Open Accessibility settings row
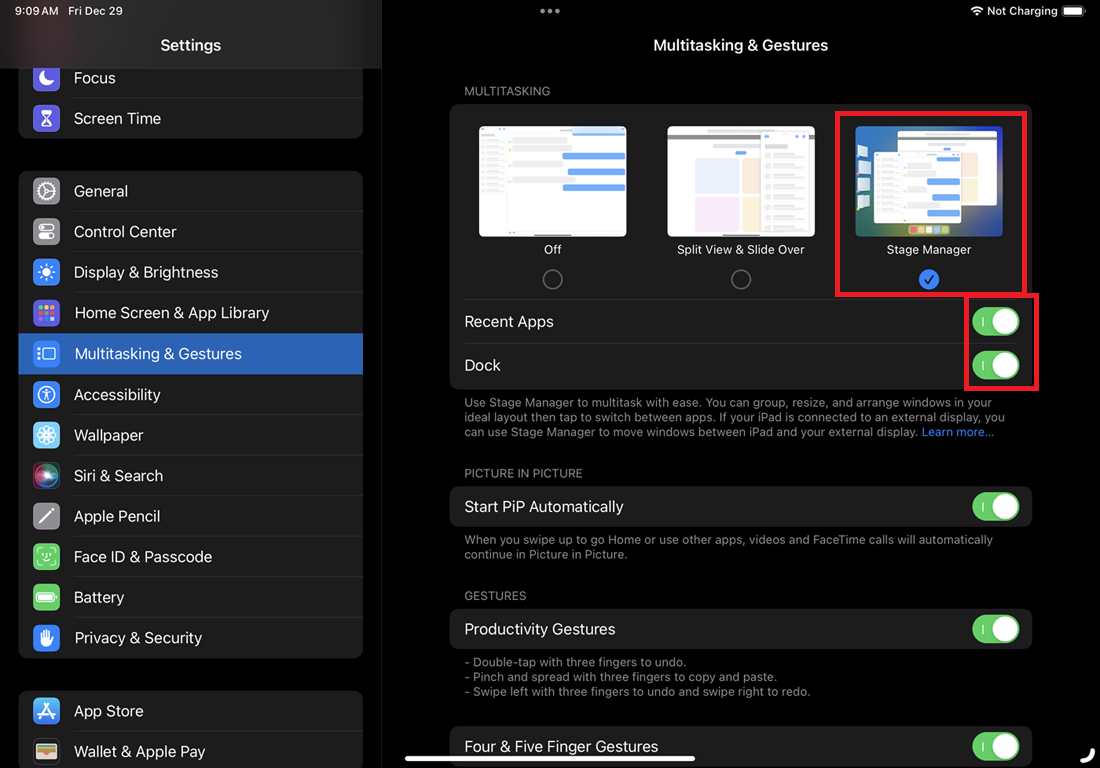Image resolution: width=1100 pixels, height=768 pixels. [191, 394]
